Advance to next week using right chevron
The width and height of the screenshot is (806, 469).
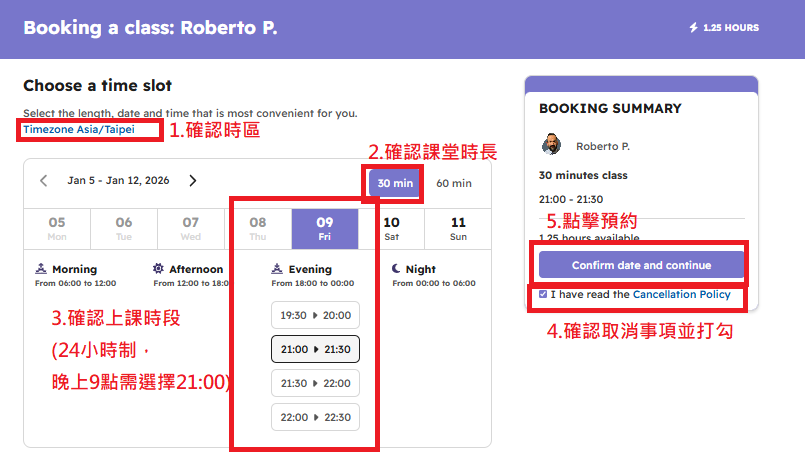(x=193, y=181)
